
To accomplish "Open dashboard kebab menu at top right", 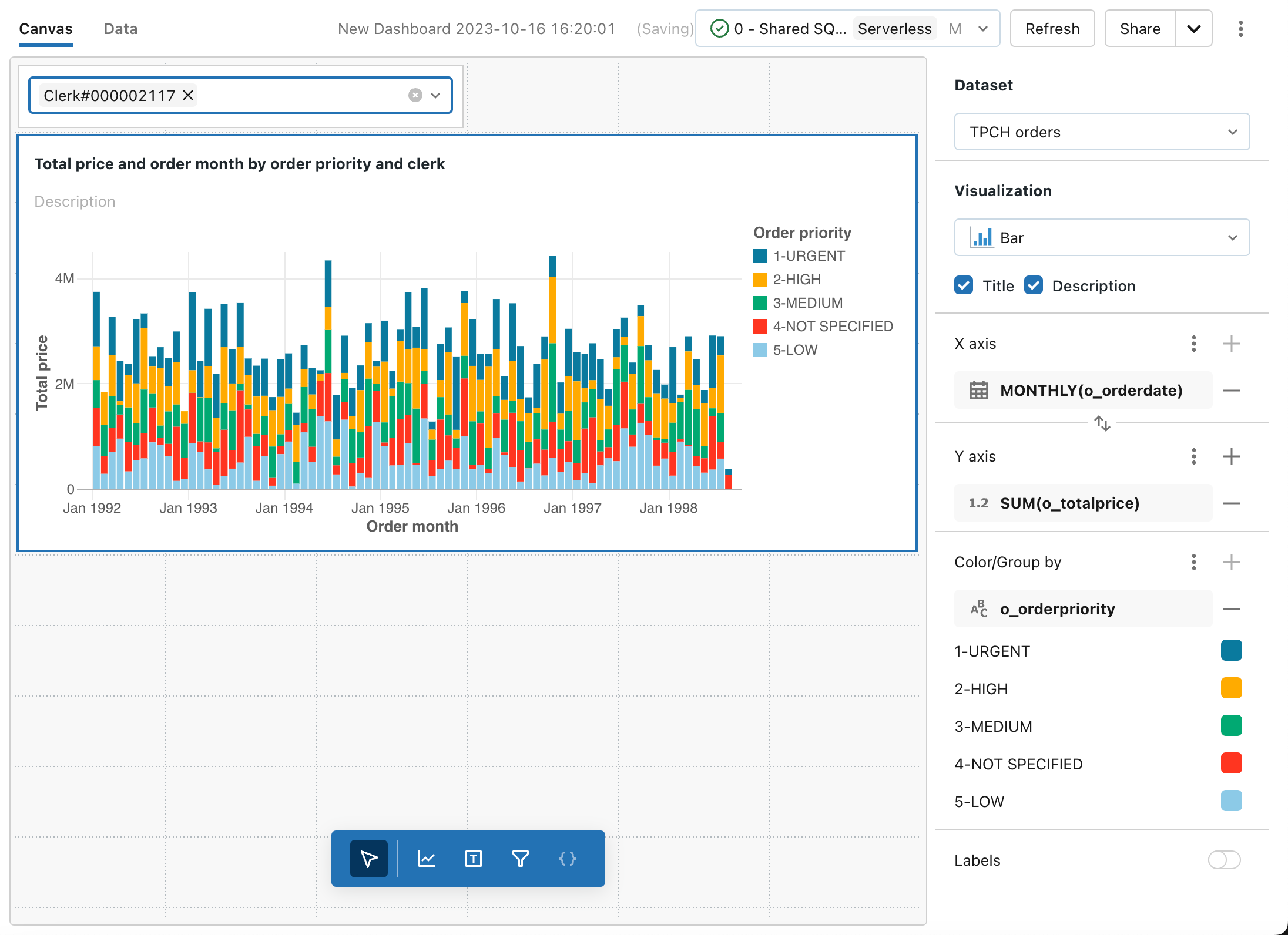I will (x=1240, y=29).
